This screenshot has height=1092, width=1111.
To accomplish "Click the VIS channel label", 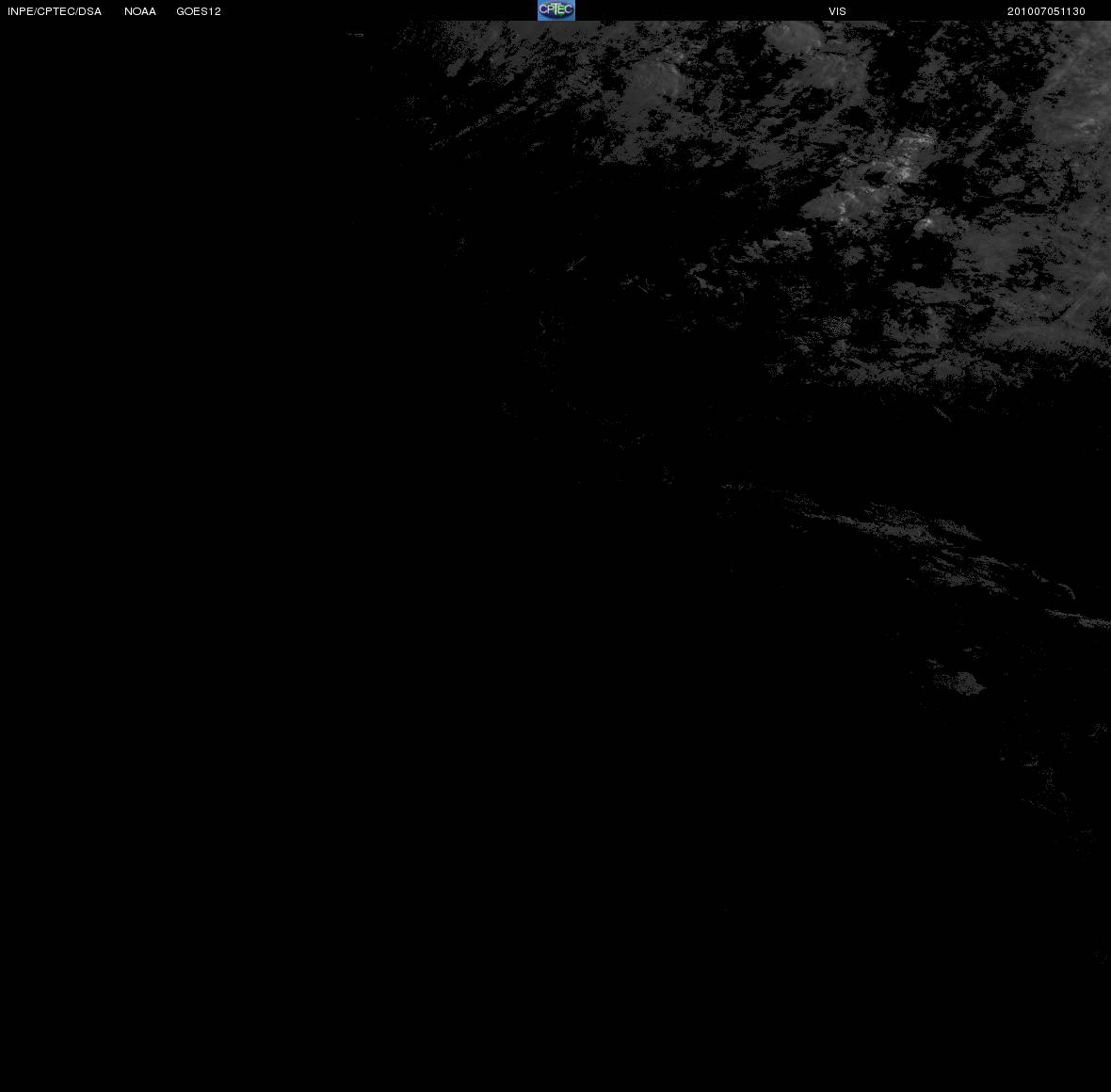I will click(838, 11).
